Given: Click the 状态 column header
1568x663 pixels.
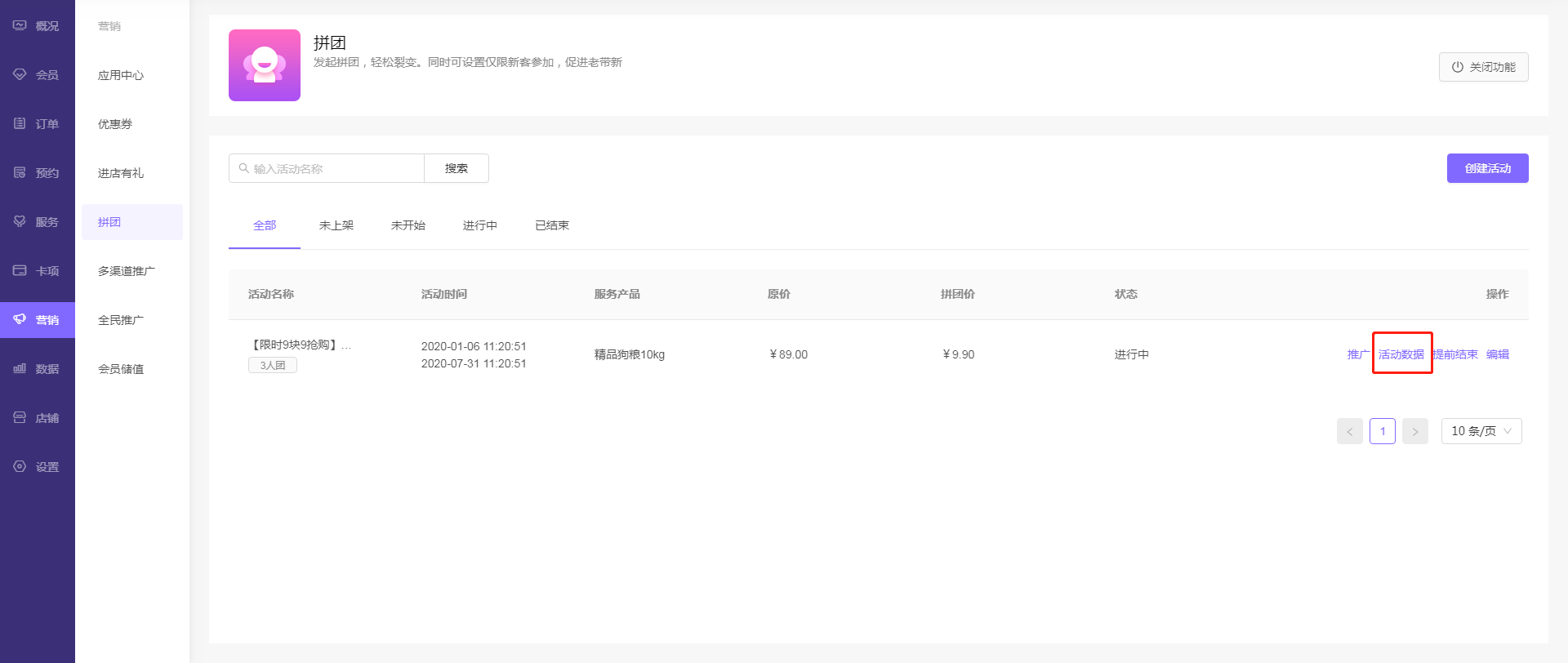Looking at the screenshot, I should [1126, 294].
